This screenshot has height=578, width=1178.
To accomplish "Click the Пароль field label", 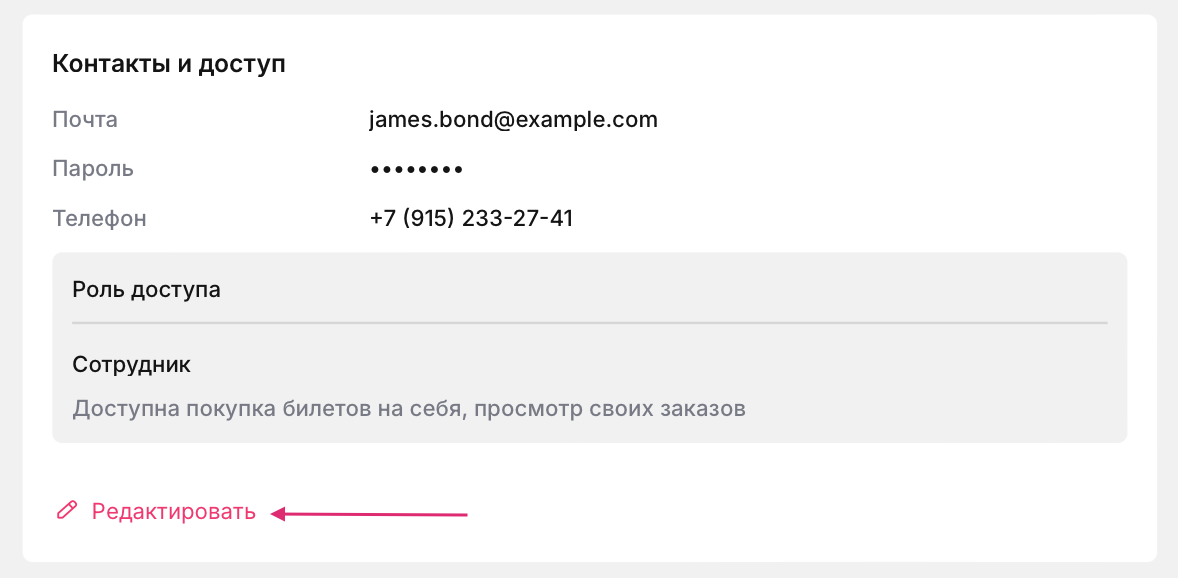I will pos(93,169).
